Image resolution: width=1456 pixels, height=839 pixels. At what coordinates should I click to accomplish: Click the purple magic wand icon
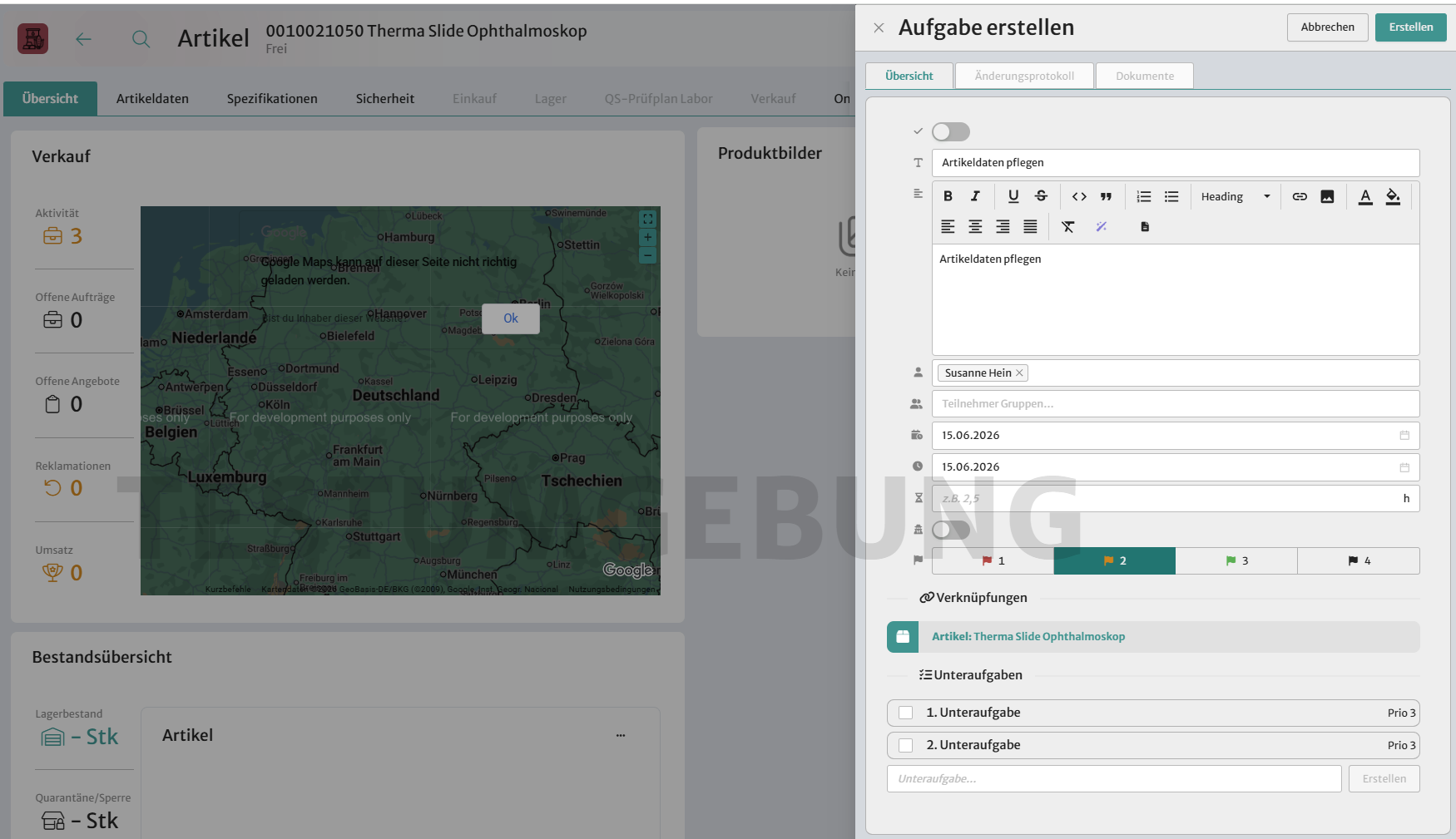(x=1101, y=226)
